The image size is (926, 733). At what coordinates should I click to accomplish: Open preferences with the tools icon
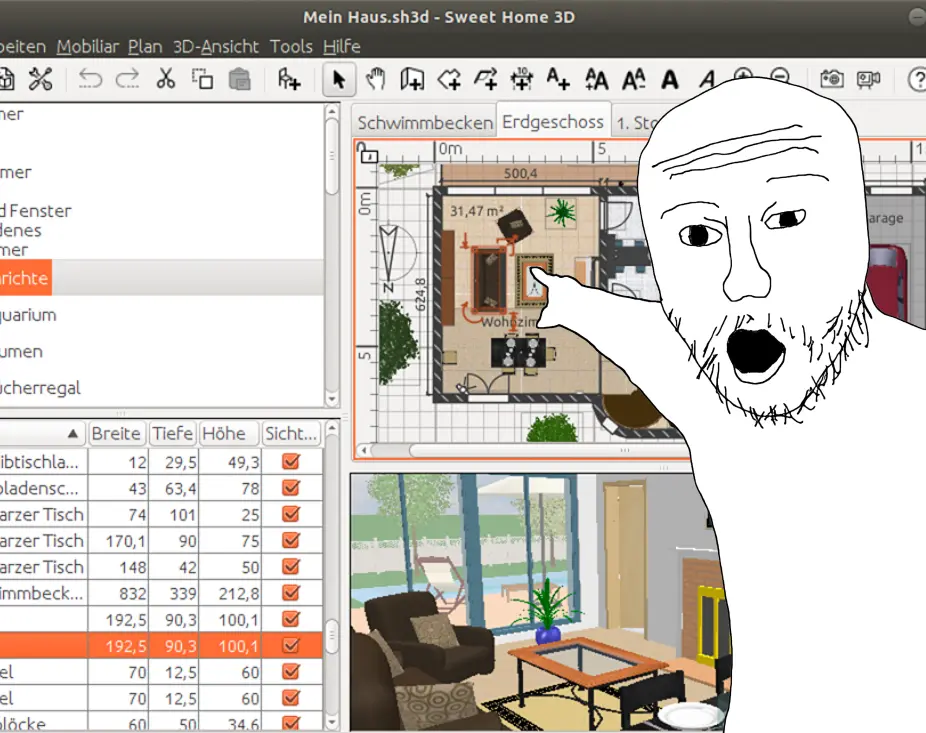tap(40, 79)
